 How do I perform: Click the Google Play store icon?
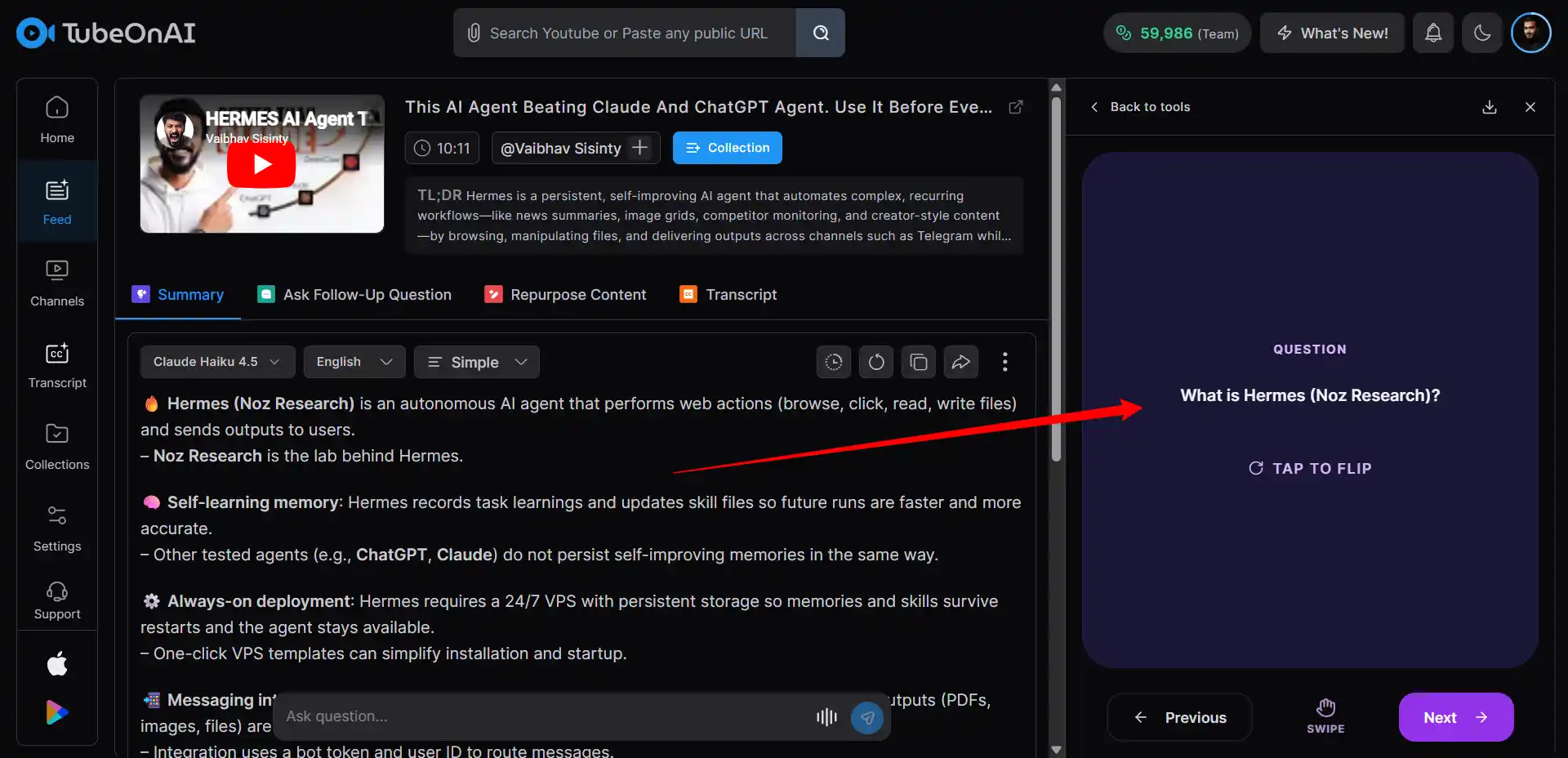pyautogui.click(x=57, y=712)
